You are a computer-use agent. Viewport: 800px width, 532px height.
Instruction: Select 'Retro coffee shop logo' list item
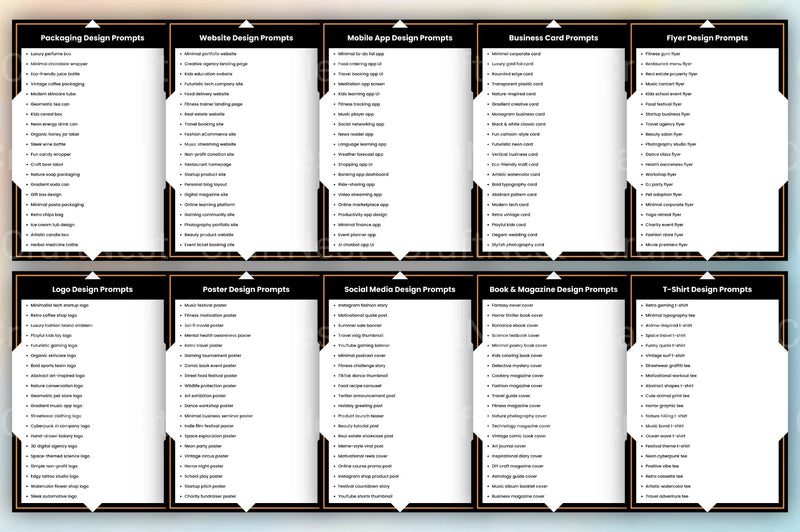54,315
